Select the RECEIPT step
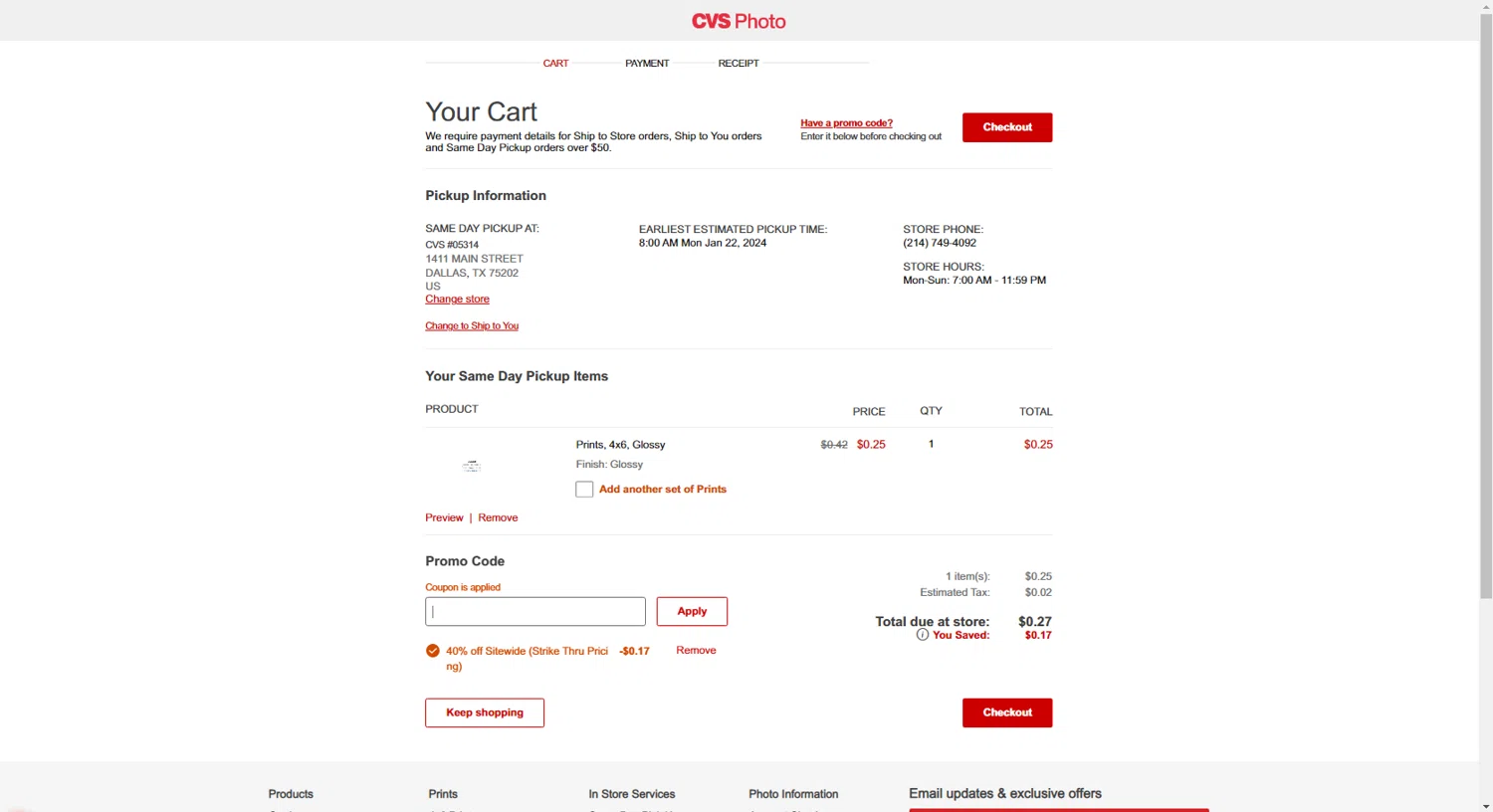 [739, 63]
